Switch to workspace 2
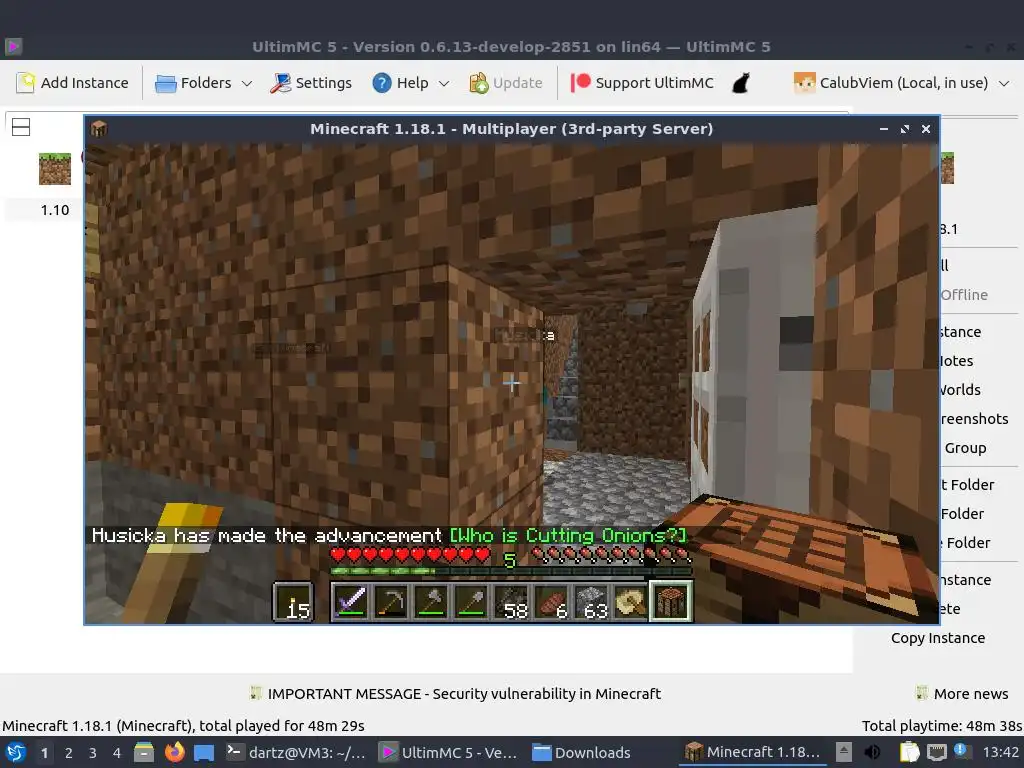Viewport: 1024px width, 768px height. 69,753
